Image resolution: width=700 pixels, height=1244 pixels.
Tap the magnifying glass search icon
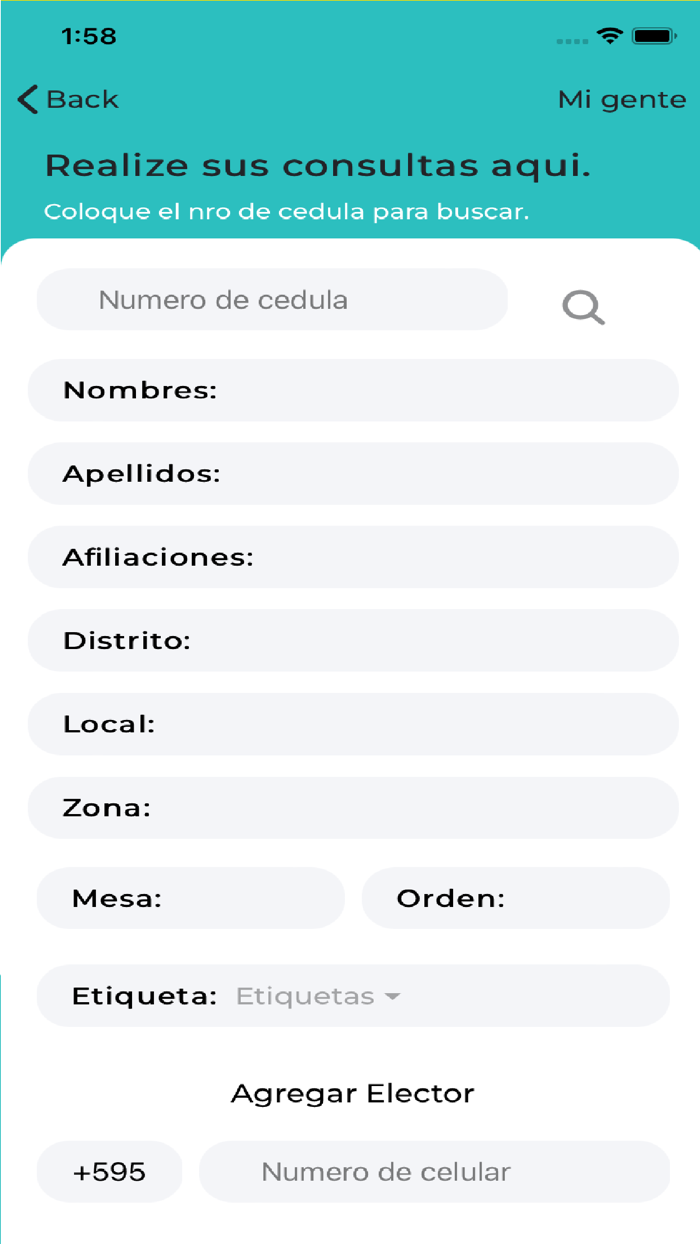pos(583,307)
